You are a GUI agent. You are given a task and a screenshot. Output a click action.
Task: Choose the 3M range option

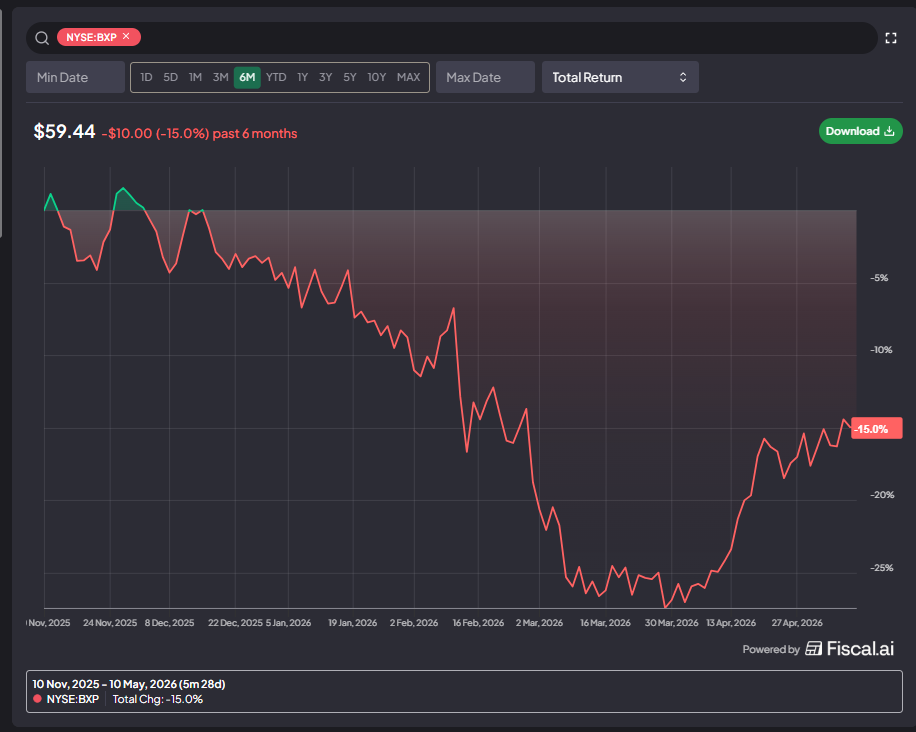pyautogui.click(x=220, y=77)
